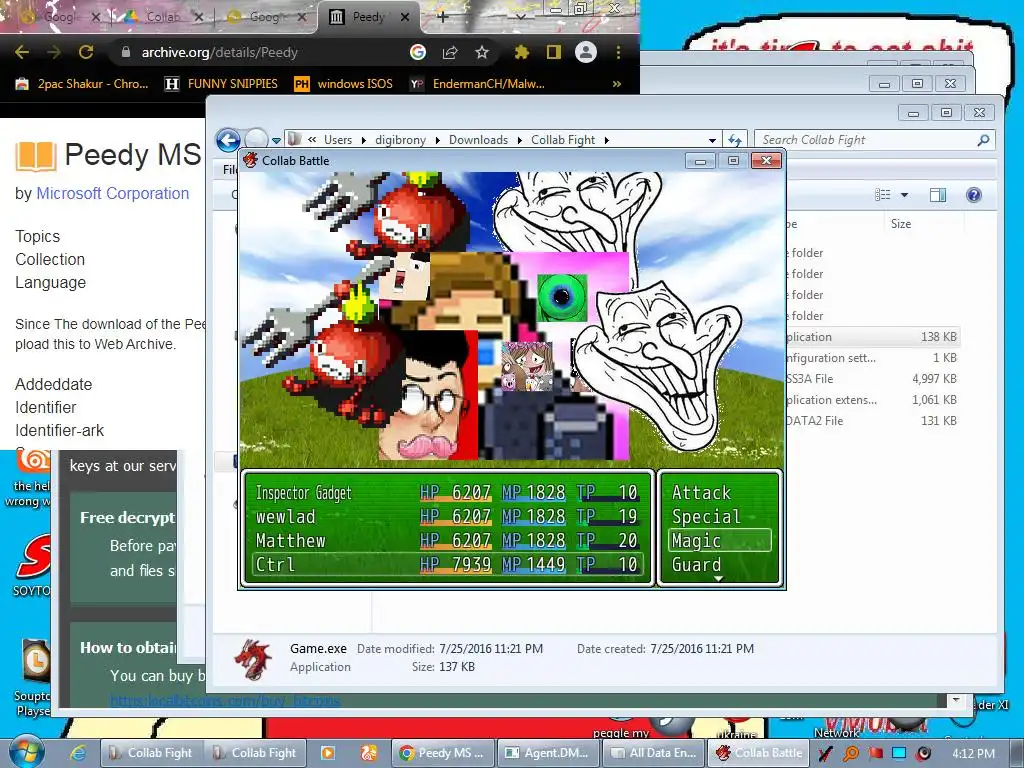Screen dimensions: 1024x768
Task: Click 4:12 PM taskbar clock
Action: click(x=973, y=754)
